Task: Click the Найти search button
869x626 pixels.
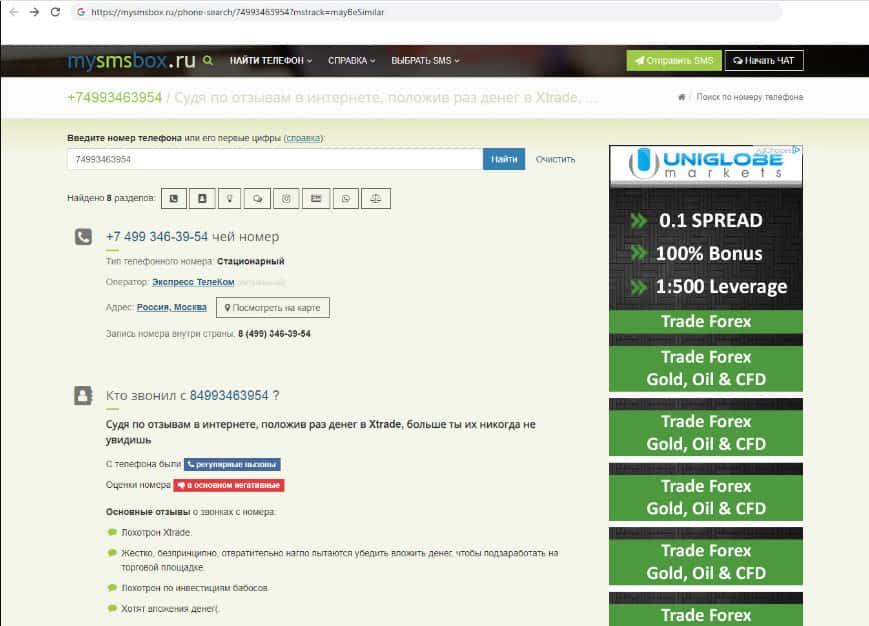Action: tap(504, 160)
